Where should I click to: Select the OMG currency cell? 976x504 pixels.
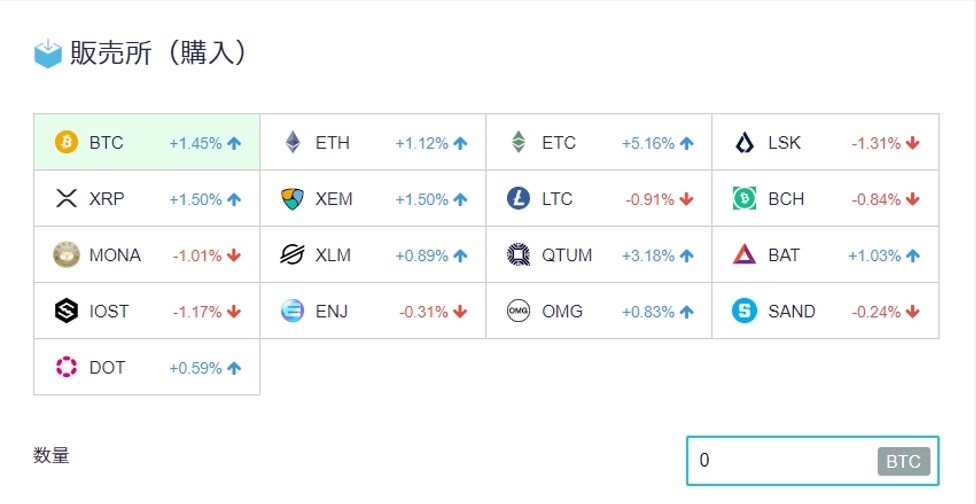click(x=599, y=310)
